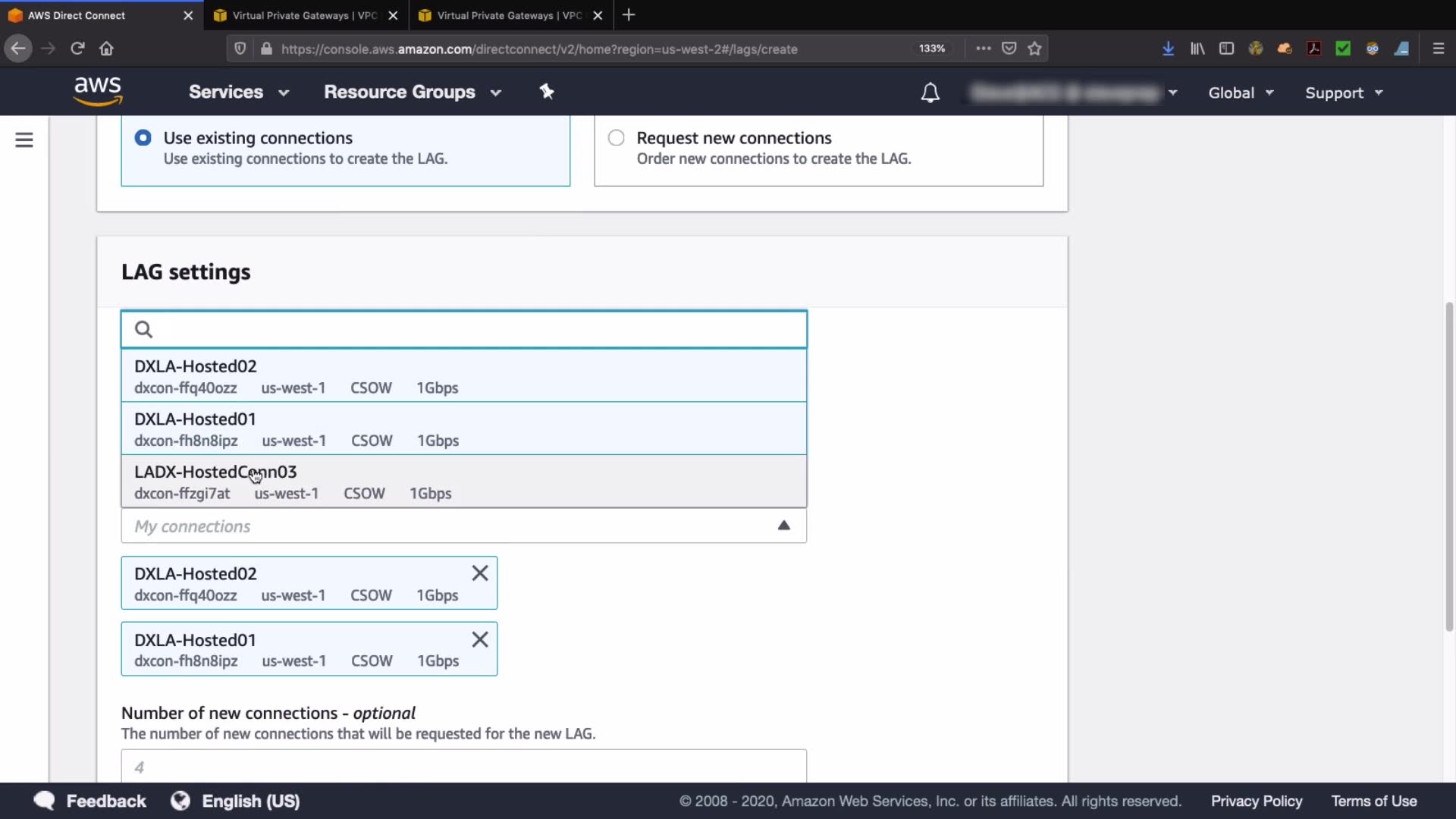This screenshot has height=819, width=1456.
Task: Open the Firefox downloads arrow icon
Action: (1168, 49)
